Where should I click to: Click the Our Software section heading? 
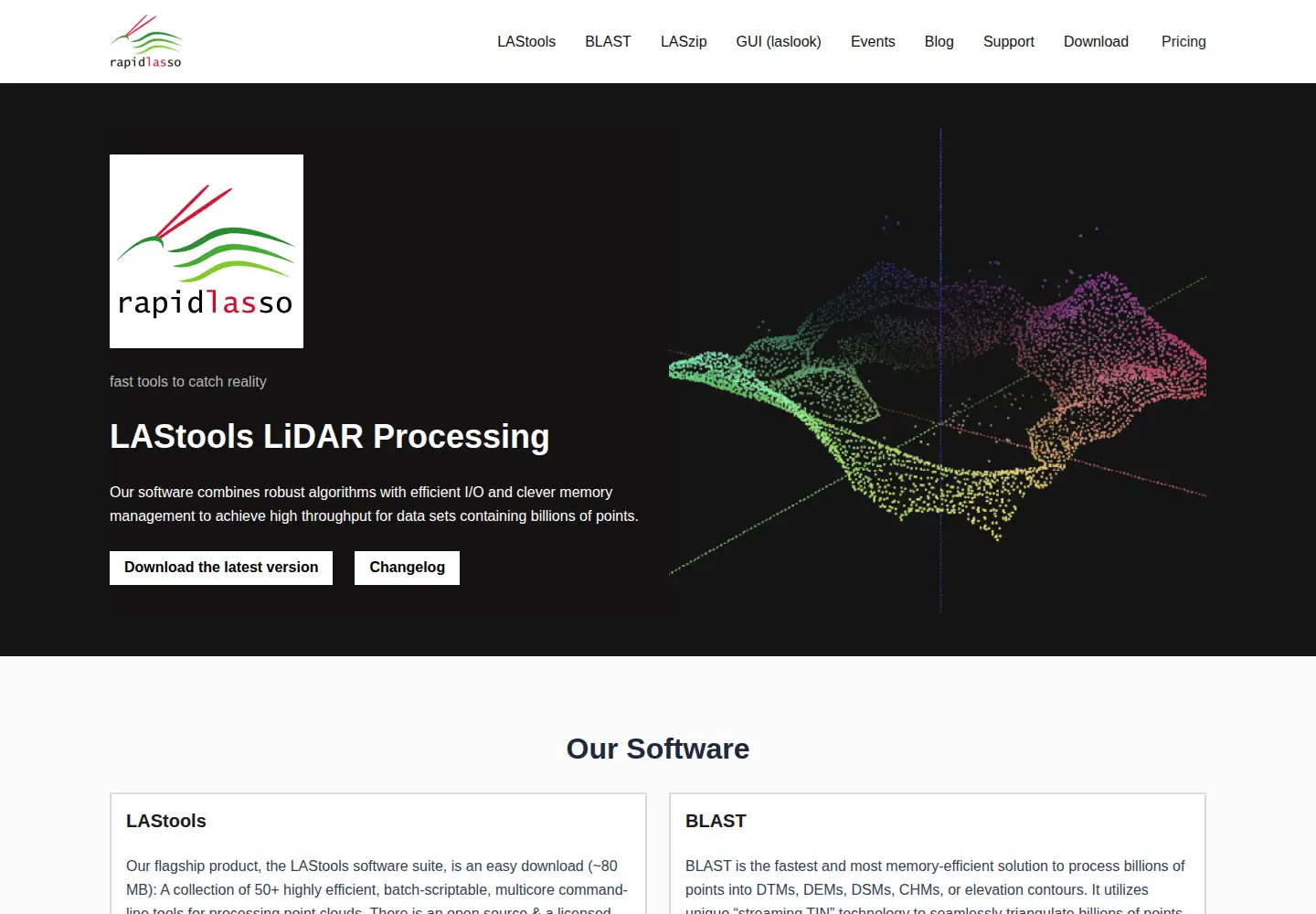pos(658,749)
